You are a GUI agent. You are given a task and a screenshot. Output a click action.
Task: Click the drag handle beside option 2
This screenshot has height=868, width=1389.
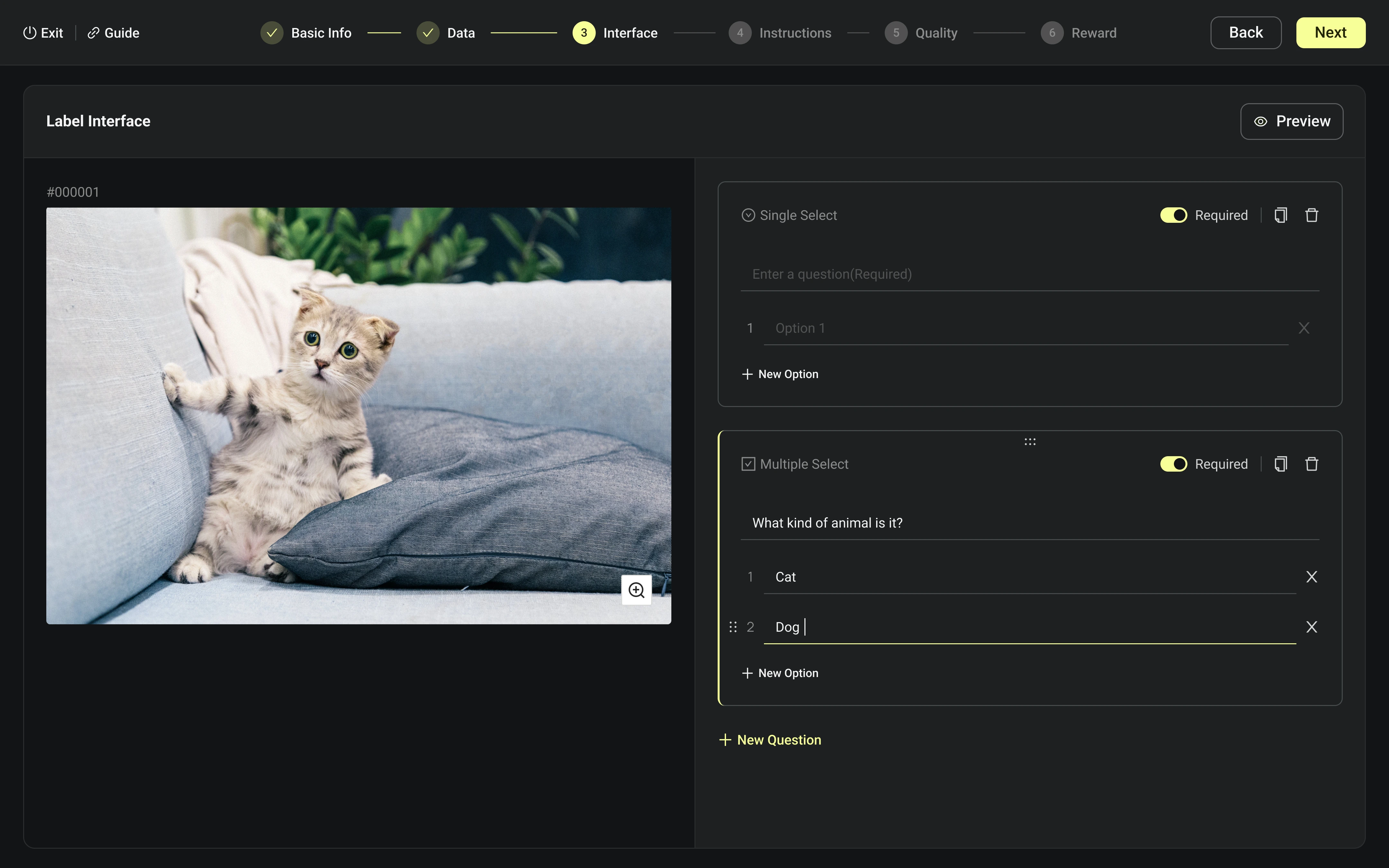coord(733,627)
